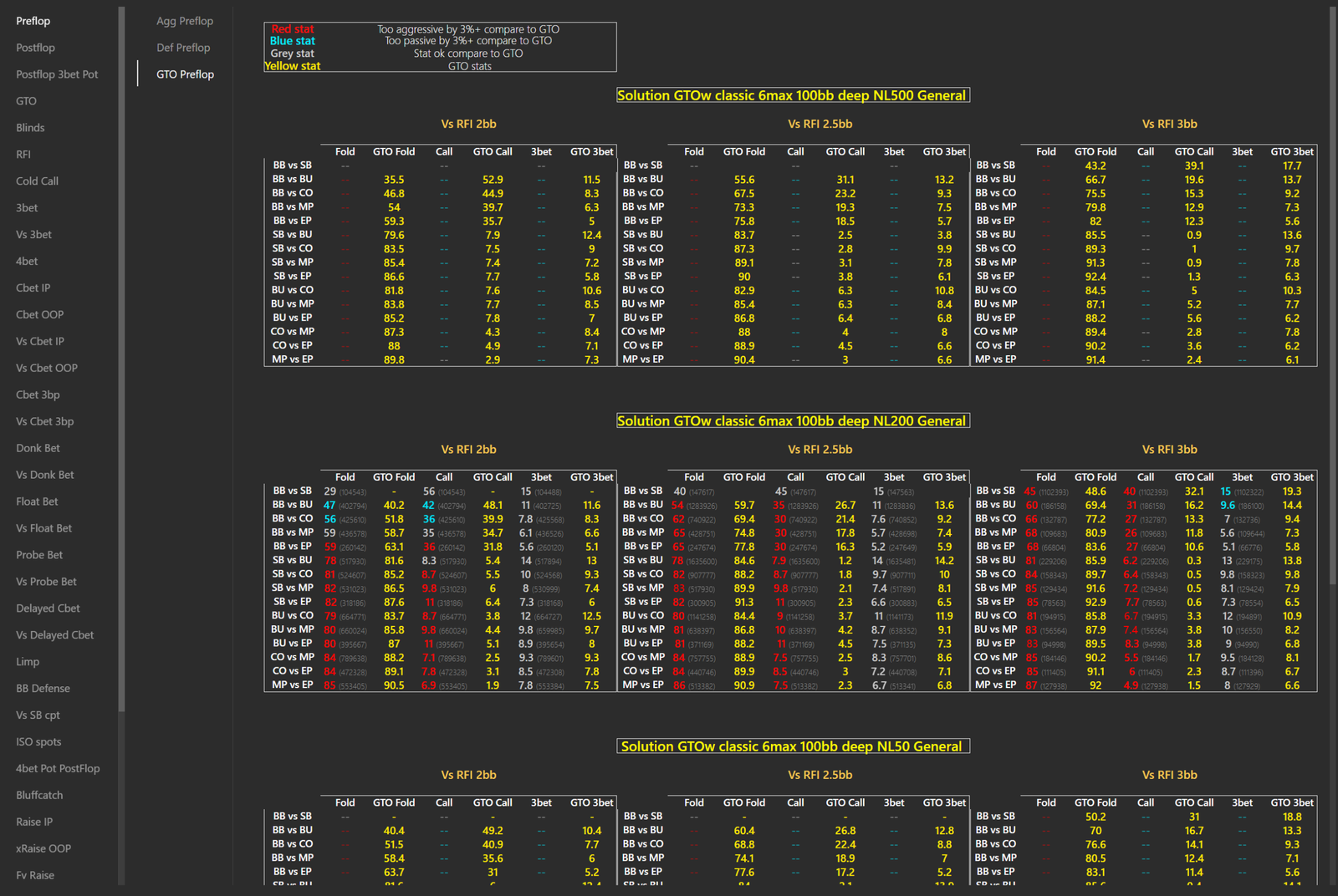The width and height of the screenshot is (1338, 896).
Task: Go to the Blinds section
Action: tap(30, 128)
